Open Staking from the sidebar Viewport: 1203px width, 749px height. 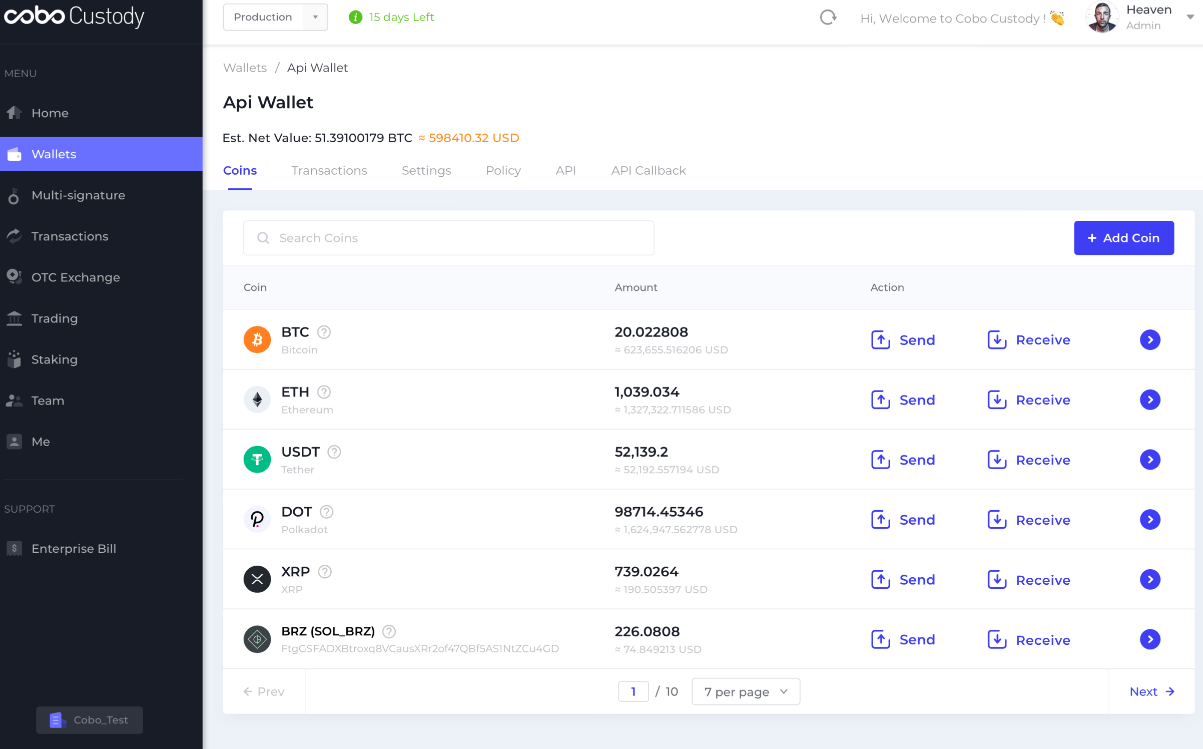(54, 359)
